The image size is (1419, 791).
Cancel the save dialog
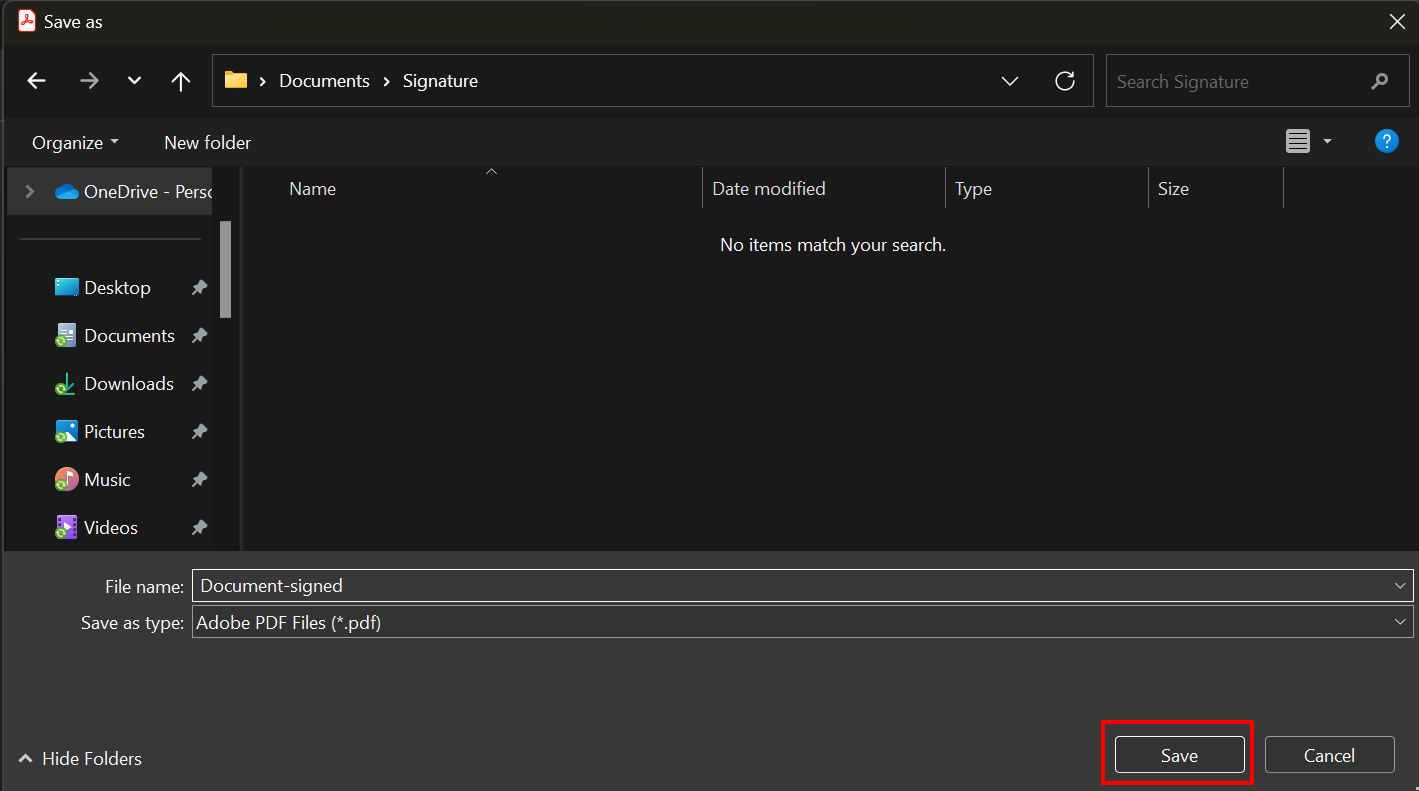1329,754
